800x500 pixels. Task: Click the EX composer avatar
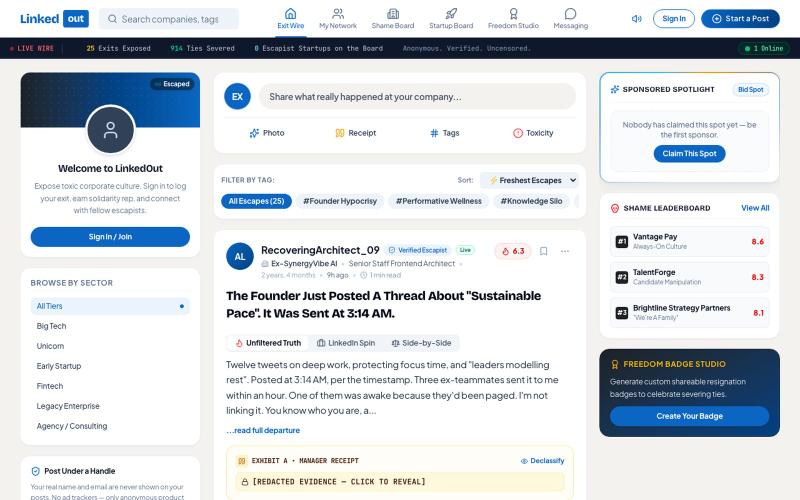tap(237, 96)
